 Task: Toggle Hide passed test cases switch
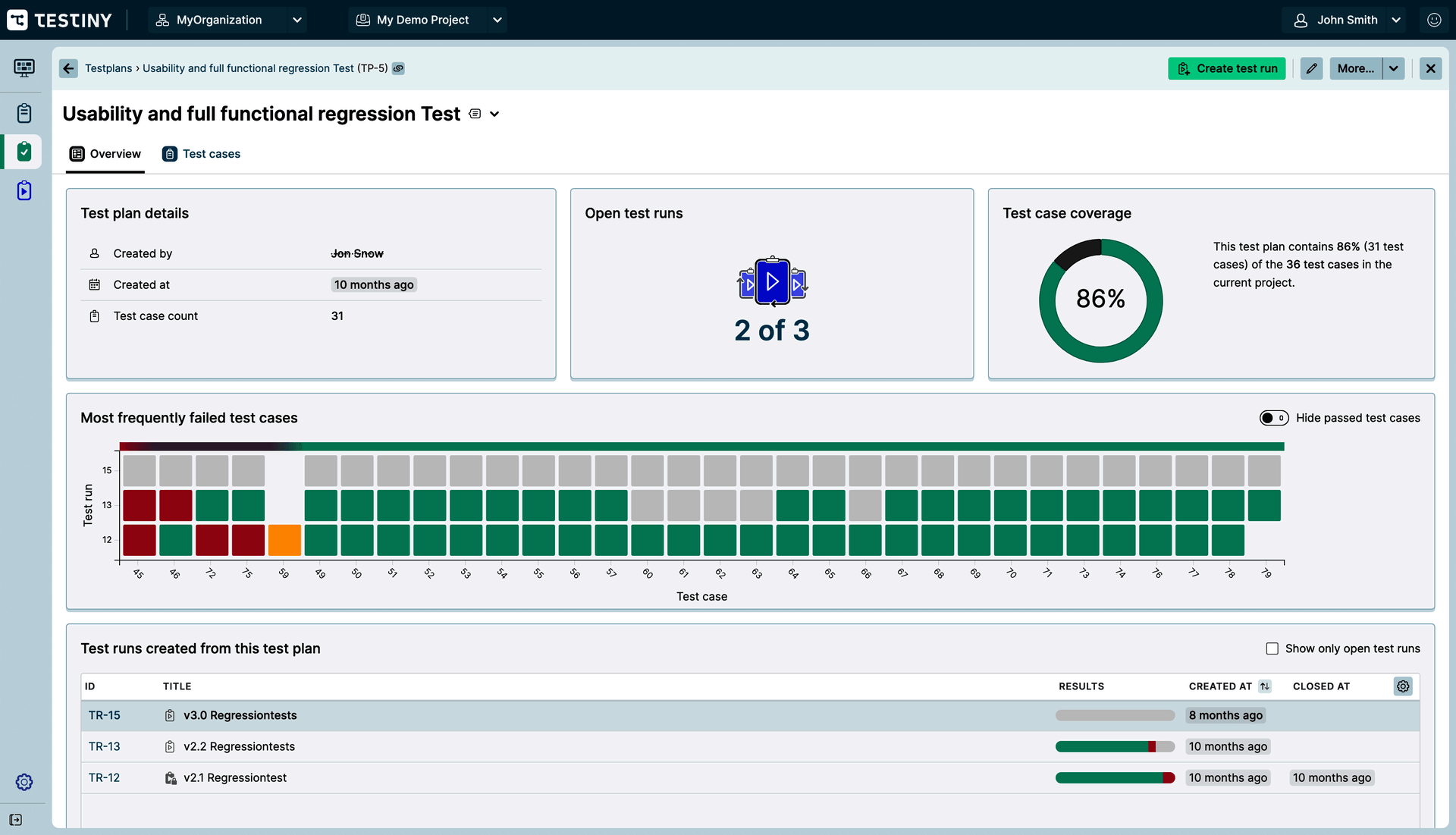[1273, 418]
